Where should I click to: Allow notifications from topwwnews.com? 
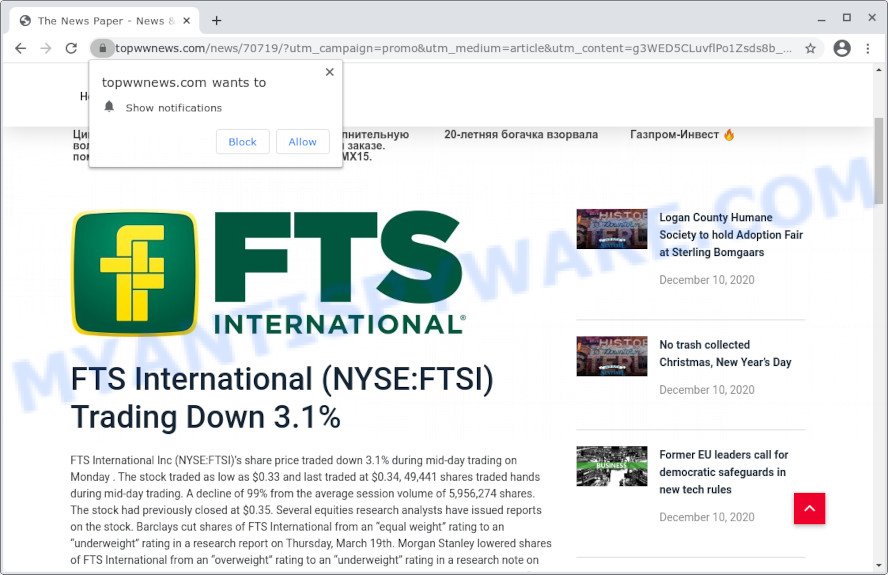click(x=302, y=142)
